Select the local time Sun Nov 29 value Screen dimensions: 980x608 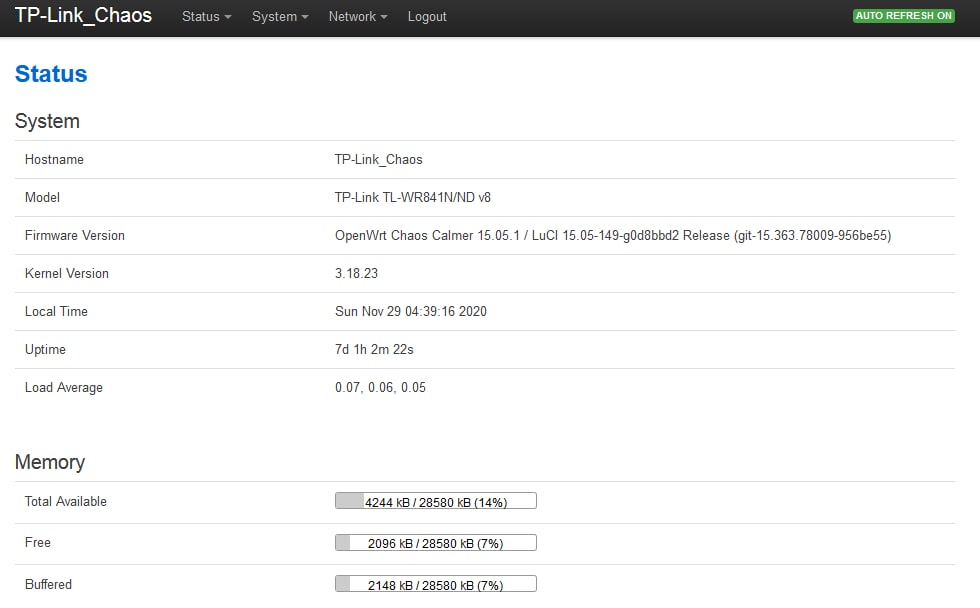411,311
